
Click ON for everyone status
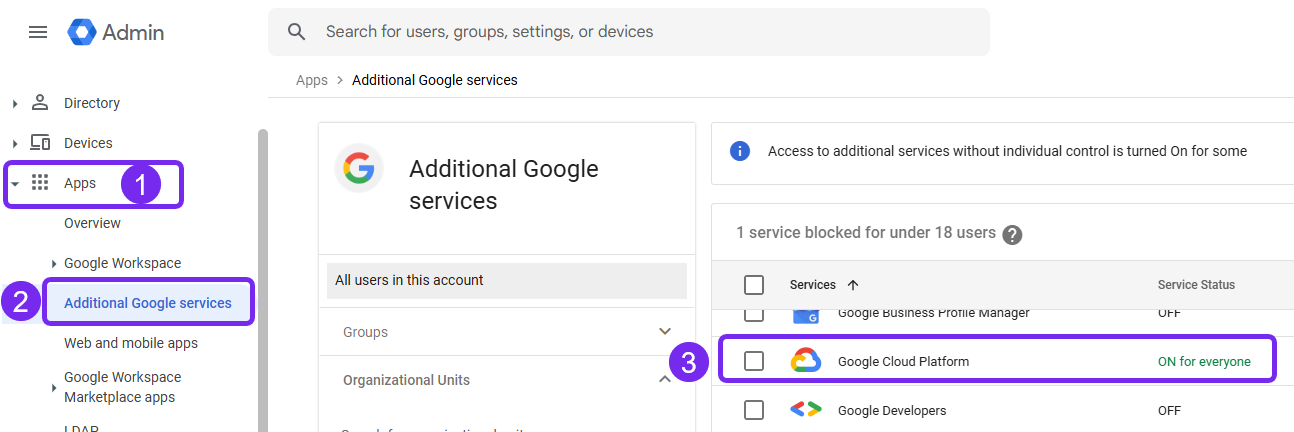(1204, 361)
